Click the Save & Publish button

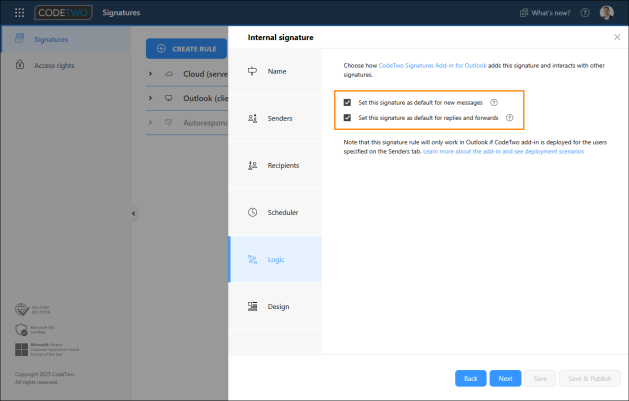click(x=590, y=378)
